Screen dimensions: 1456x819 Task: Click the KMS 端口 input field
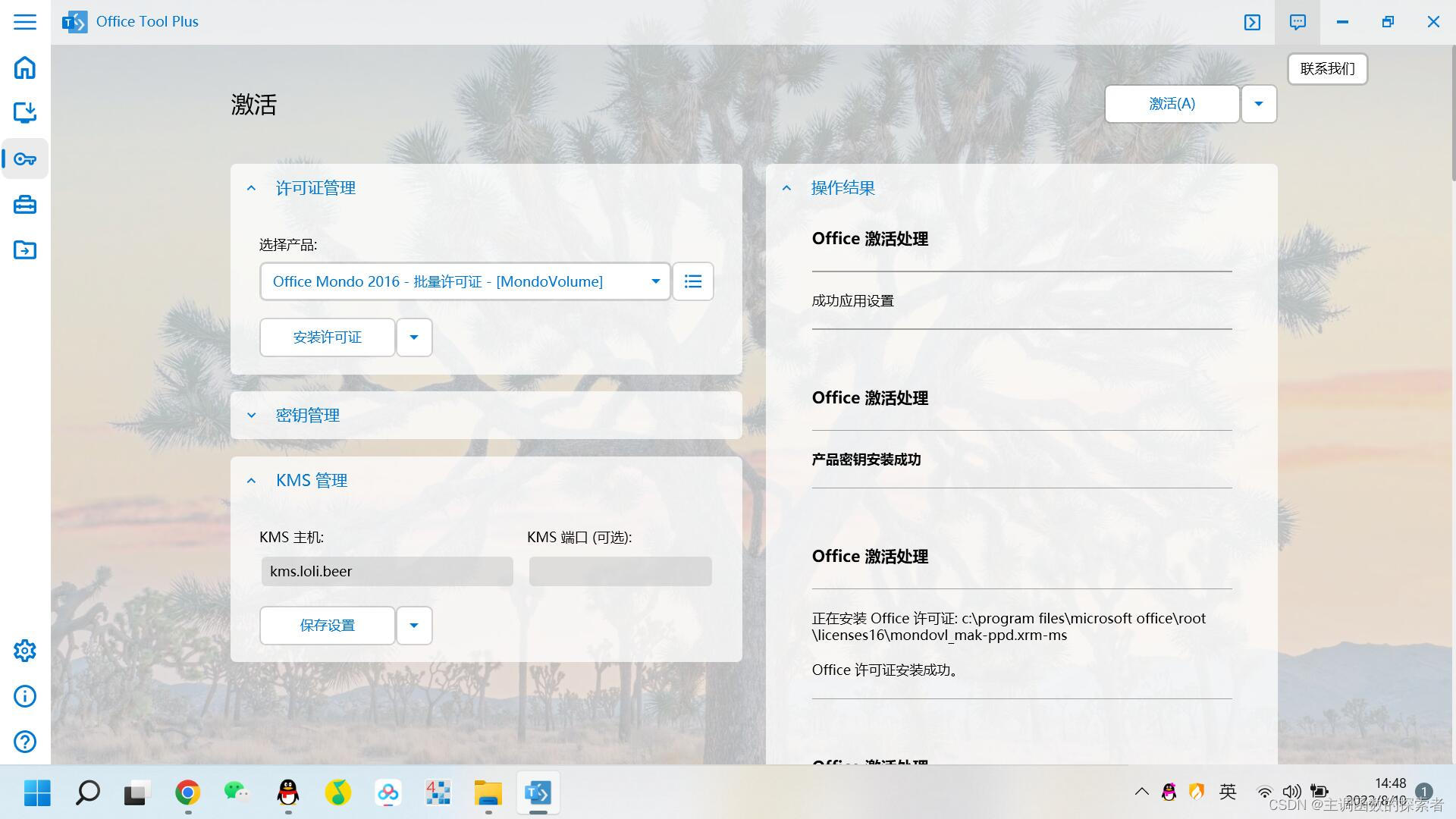point(620,571)
